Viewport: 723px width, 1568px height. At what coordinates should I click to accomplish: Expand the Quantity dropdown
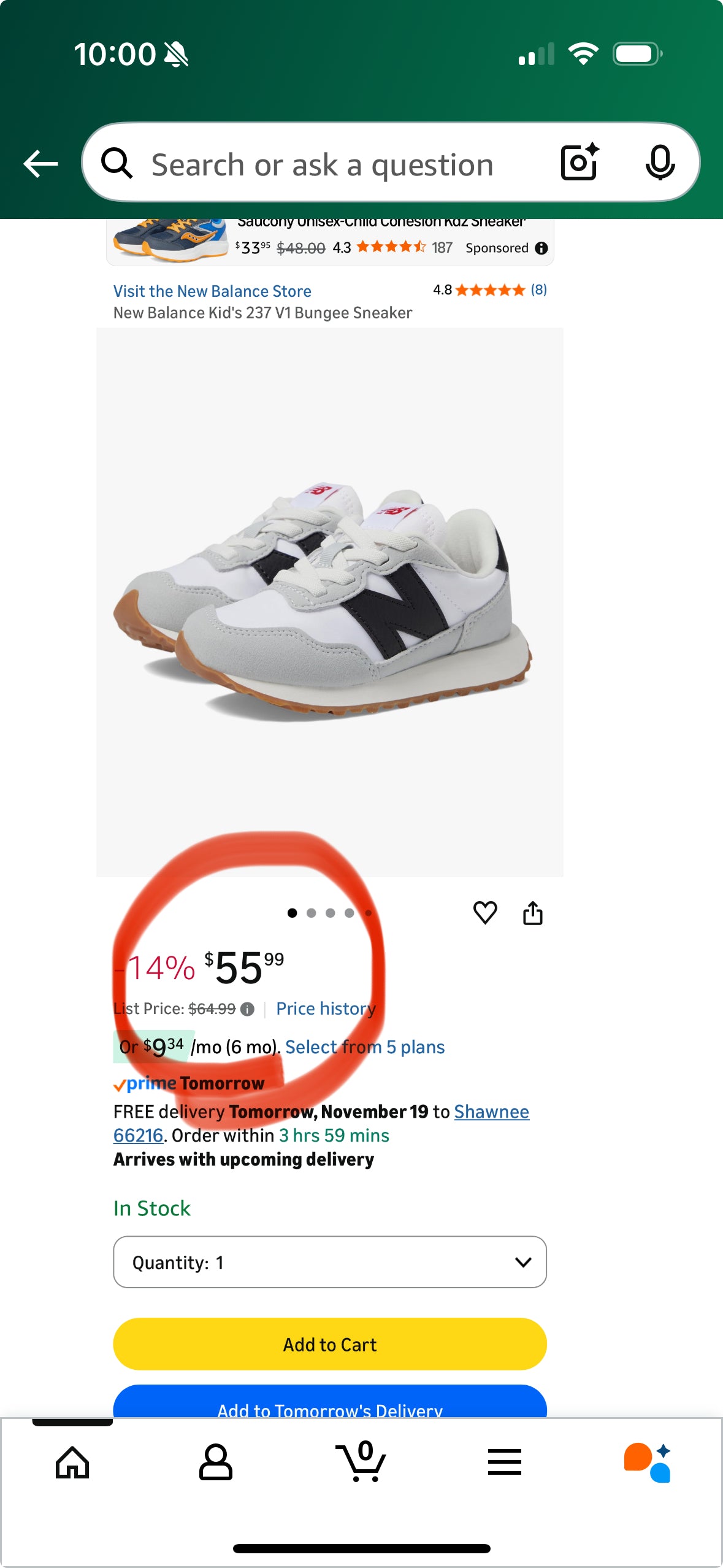pyautogui.click(x=330, y=1262)
